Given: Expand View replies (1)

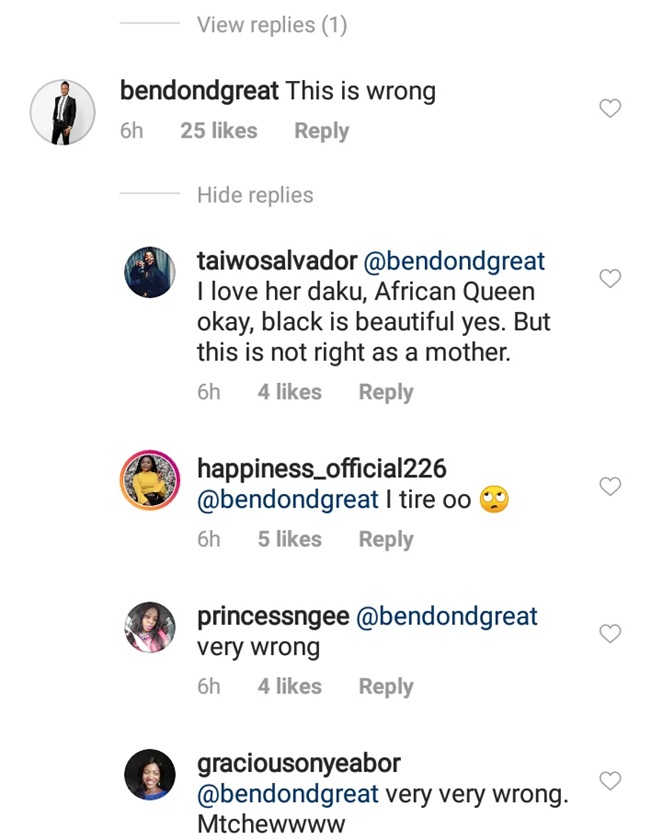Looking at the screenshot, I should 271,25.
